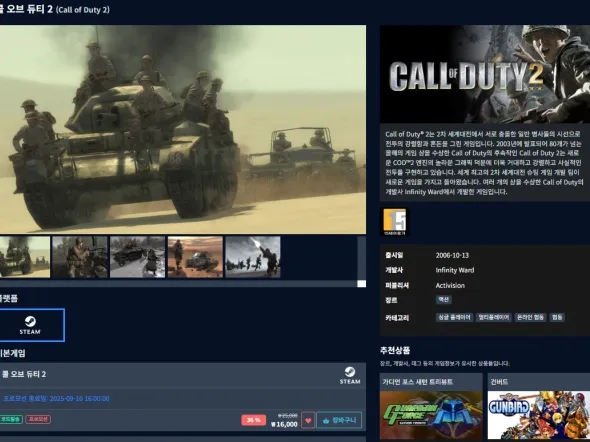Click the Gunbird recommended game image
This screenshot has height=442, width=590.
(539, 415)
